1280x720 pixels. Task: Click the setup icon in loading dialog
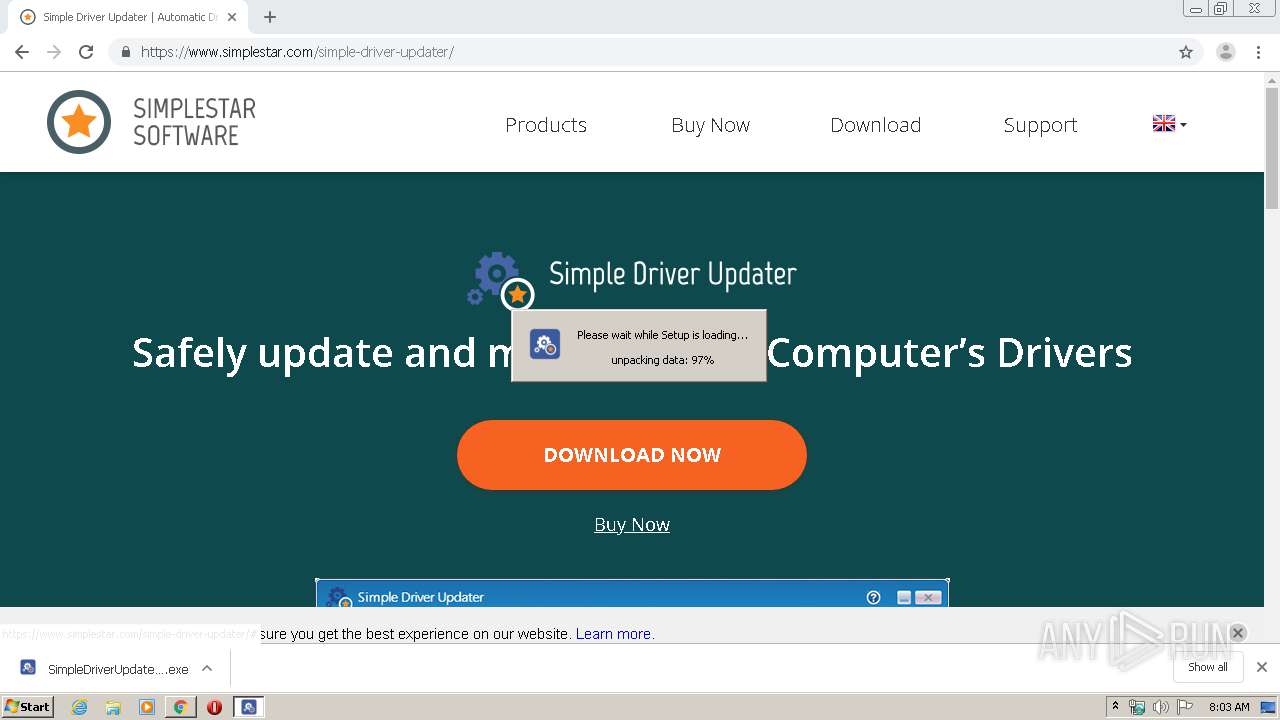(x=545, y=345)
